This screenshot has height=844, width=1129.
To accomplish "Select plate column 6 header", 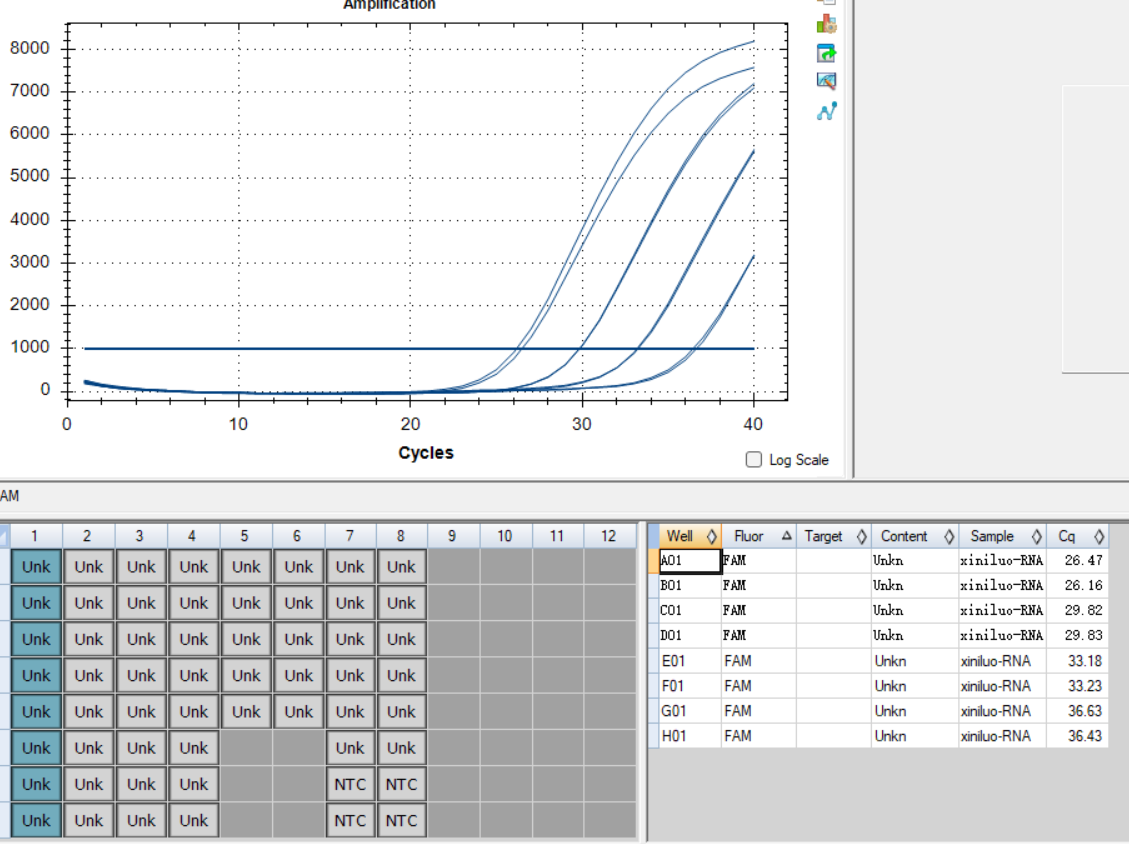I will 297,536.
